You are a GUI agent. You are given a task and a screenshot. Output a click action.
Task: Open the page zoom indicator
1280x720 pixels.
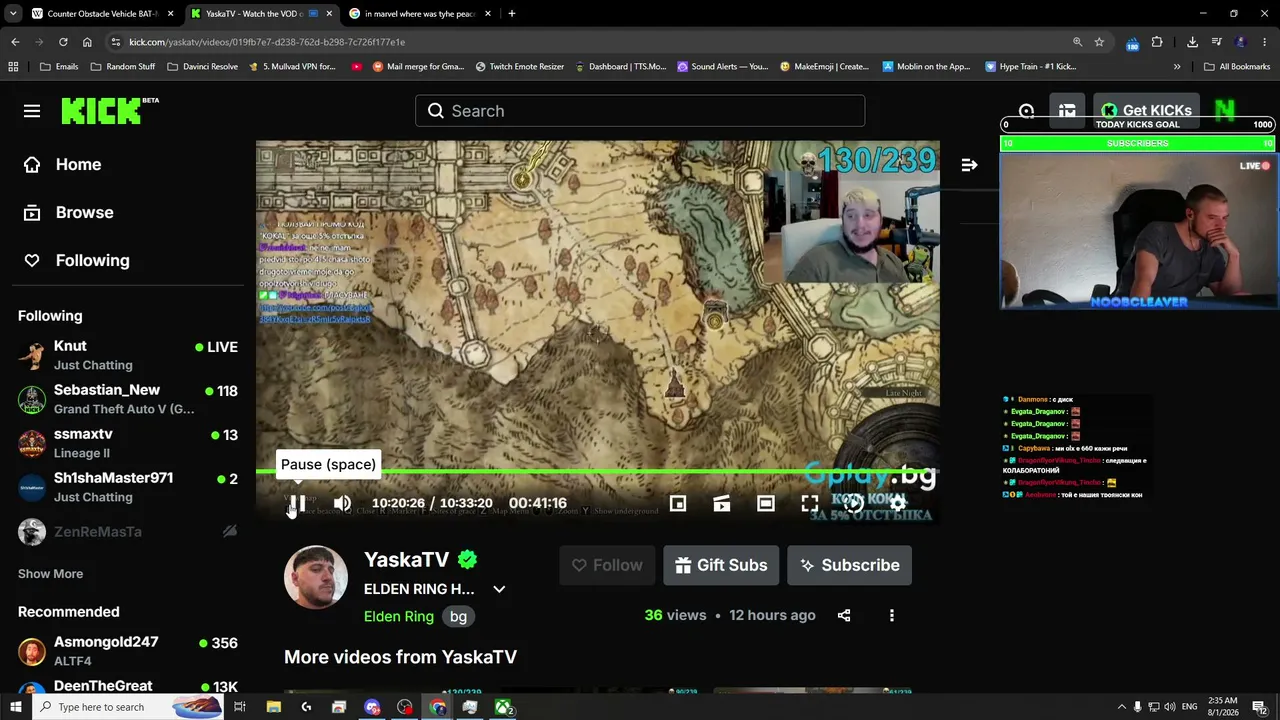(1077, 42)
